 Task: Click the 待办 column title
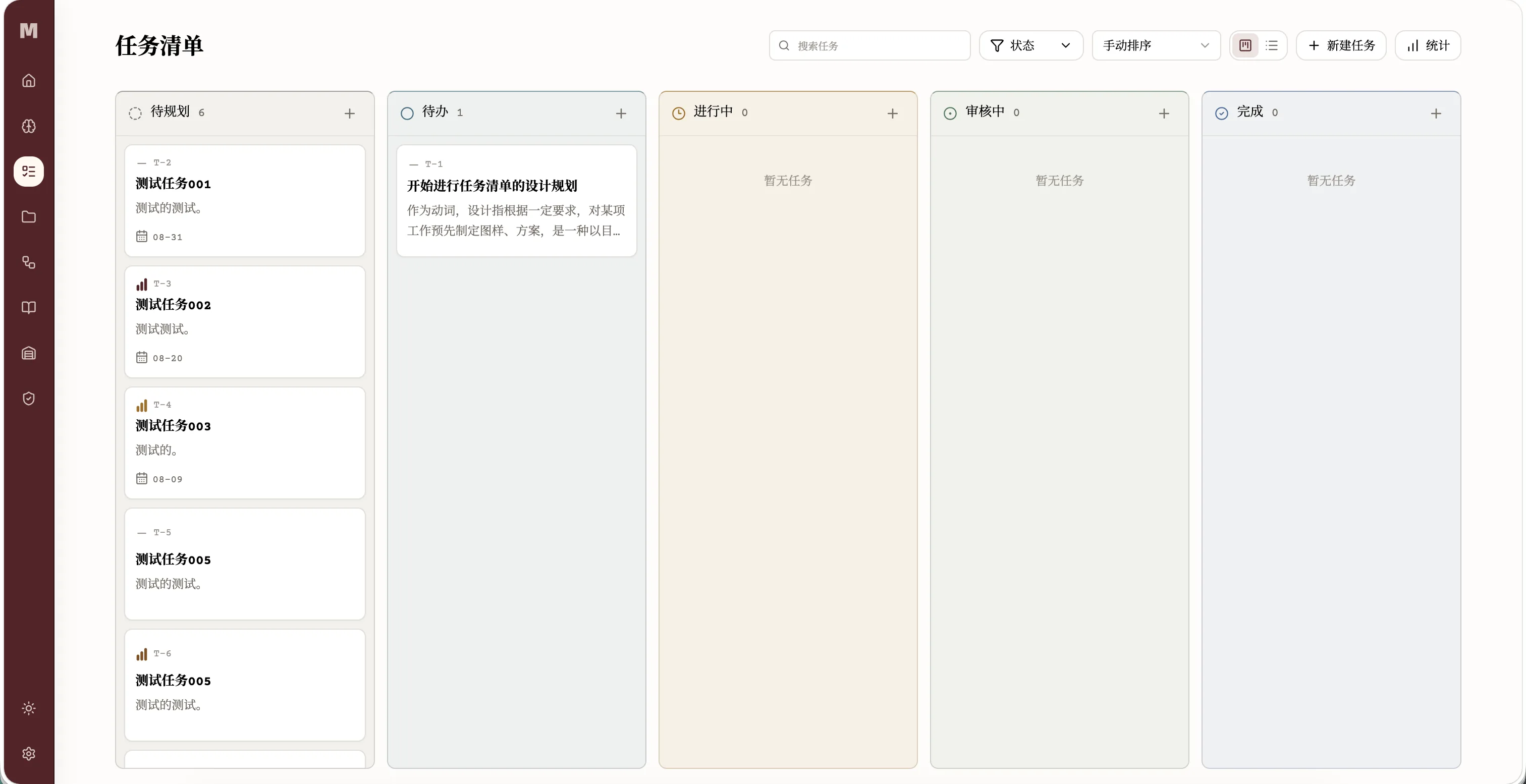435,112
